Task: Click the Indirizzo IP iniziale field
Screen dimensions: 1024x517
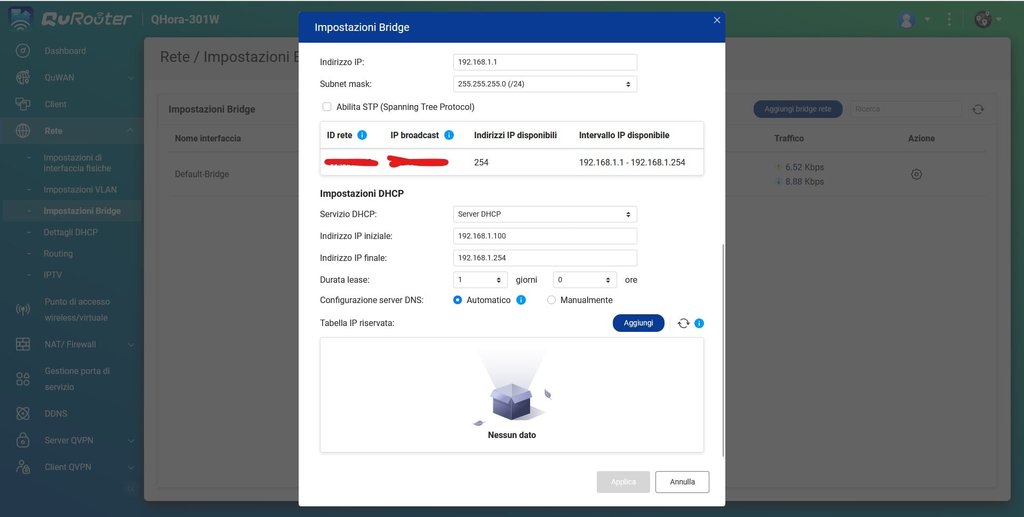Action: pos(545,236)
